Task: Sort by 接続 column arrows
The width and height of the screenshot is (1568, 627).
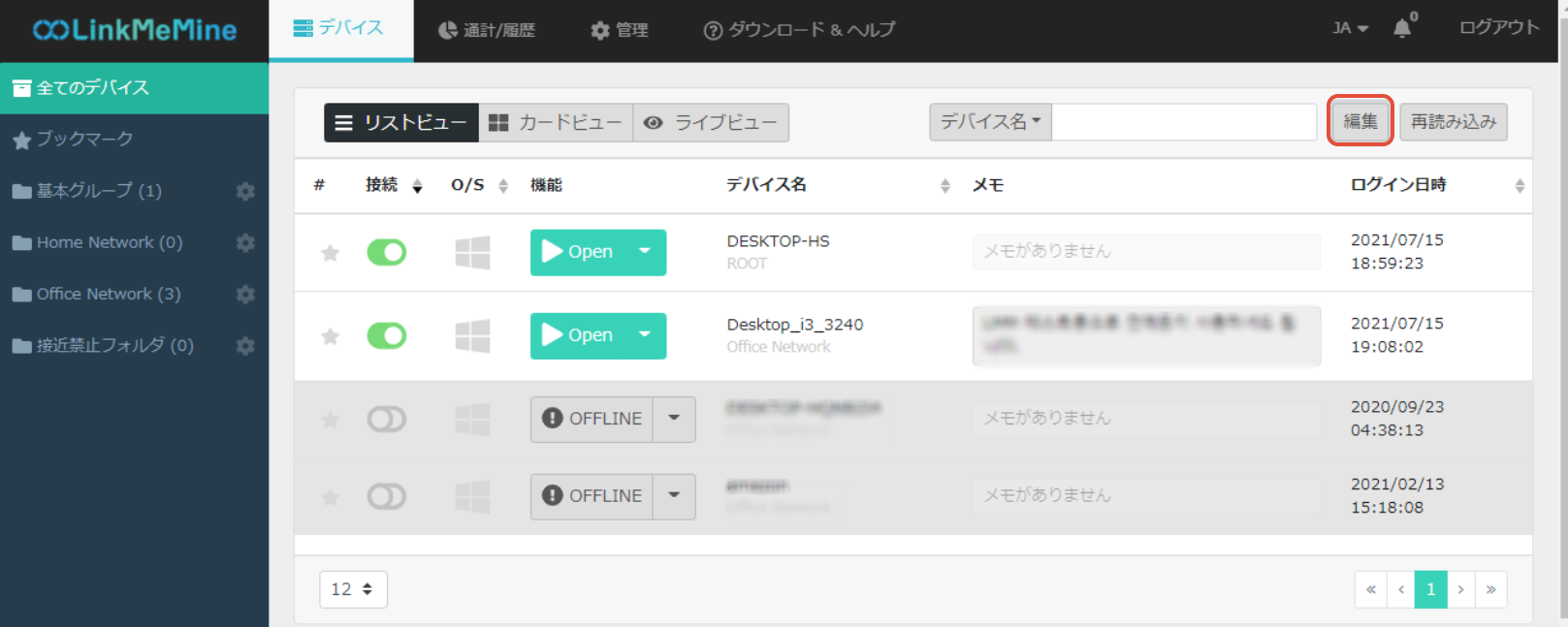Action: pos(417,186)
